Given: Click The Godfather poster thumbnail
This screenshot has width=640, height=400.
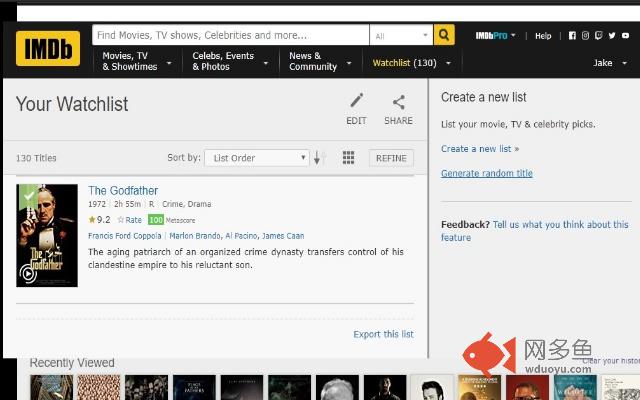Looking at the screenshot, I should pyautogui.click(x=47, y=236).
